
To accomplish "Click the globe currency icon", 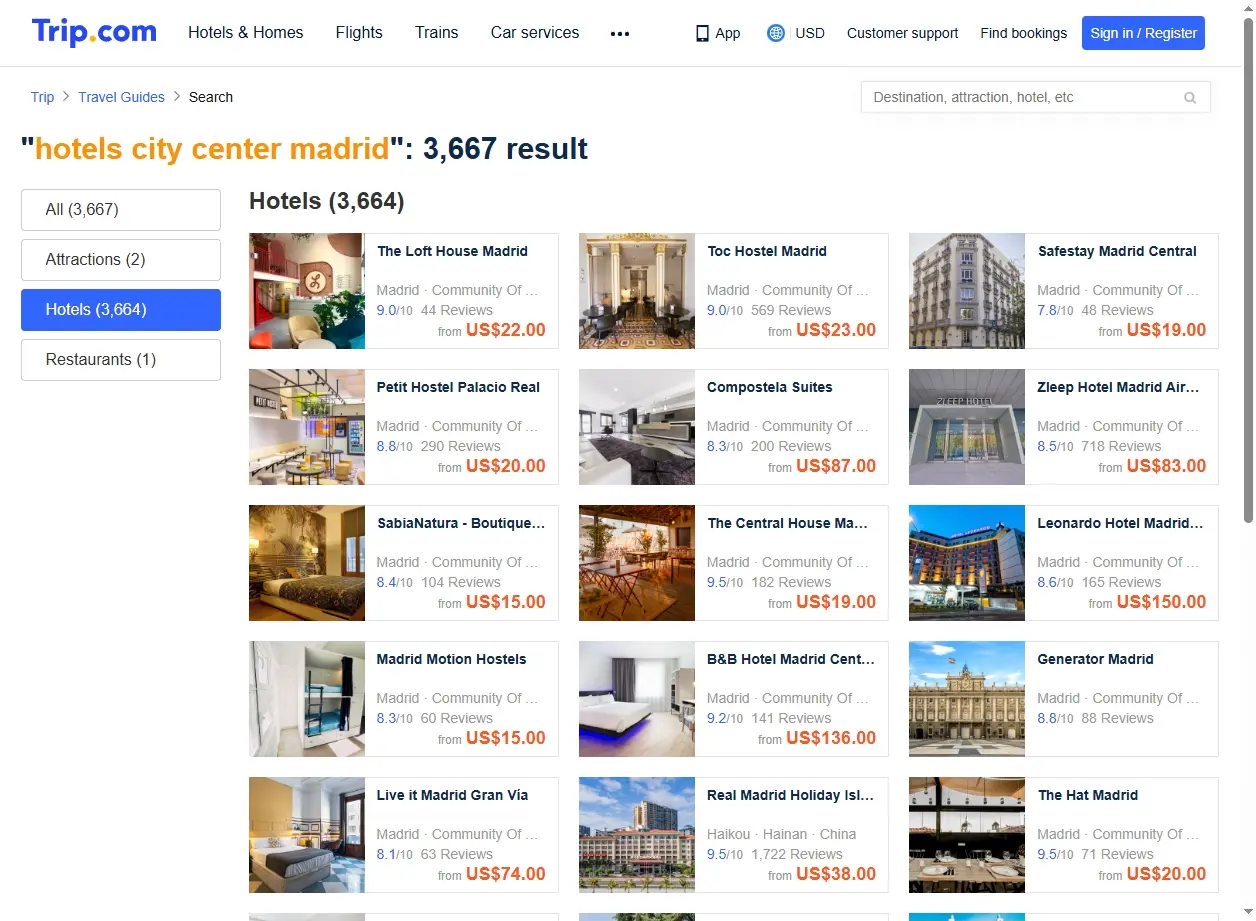I will 776,33.
